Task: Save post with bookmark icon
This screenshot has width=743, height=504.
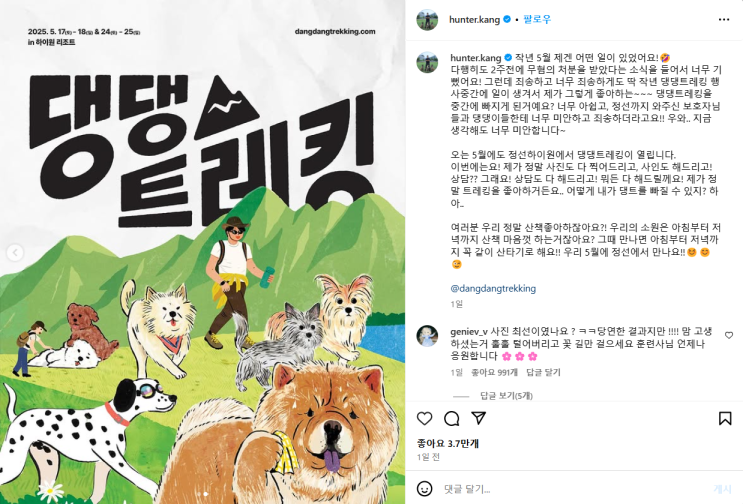Action: point(725,418)
